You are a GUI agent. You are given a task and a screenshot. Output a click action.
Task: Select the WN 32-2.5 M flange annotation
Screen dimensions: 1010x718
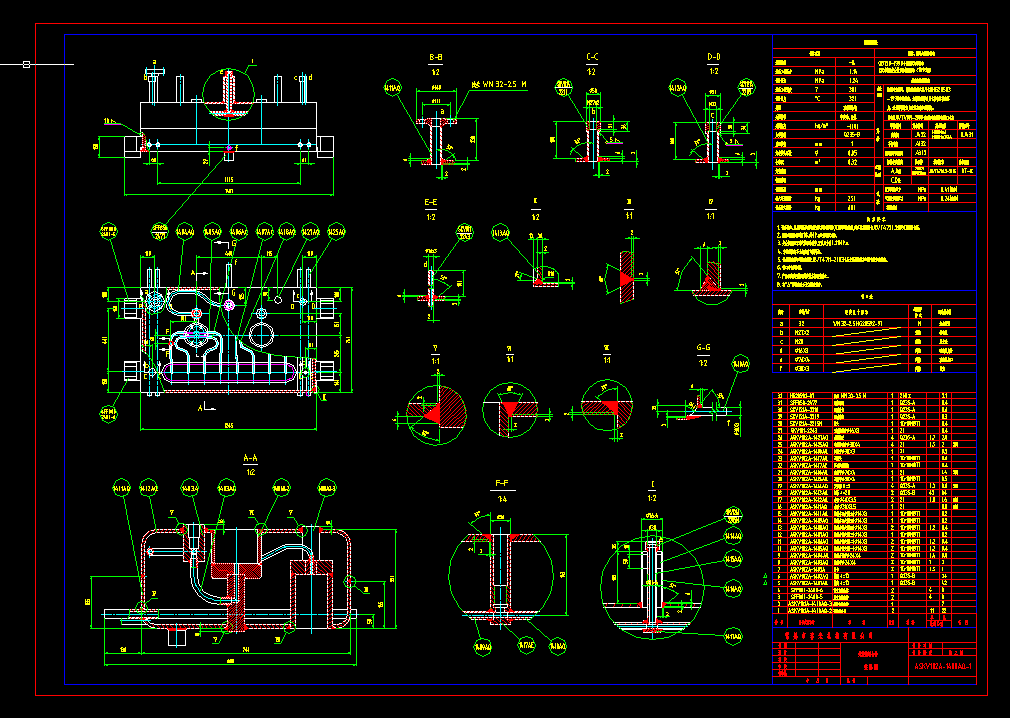pos(499,86)
